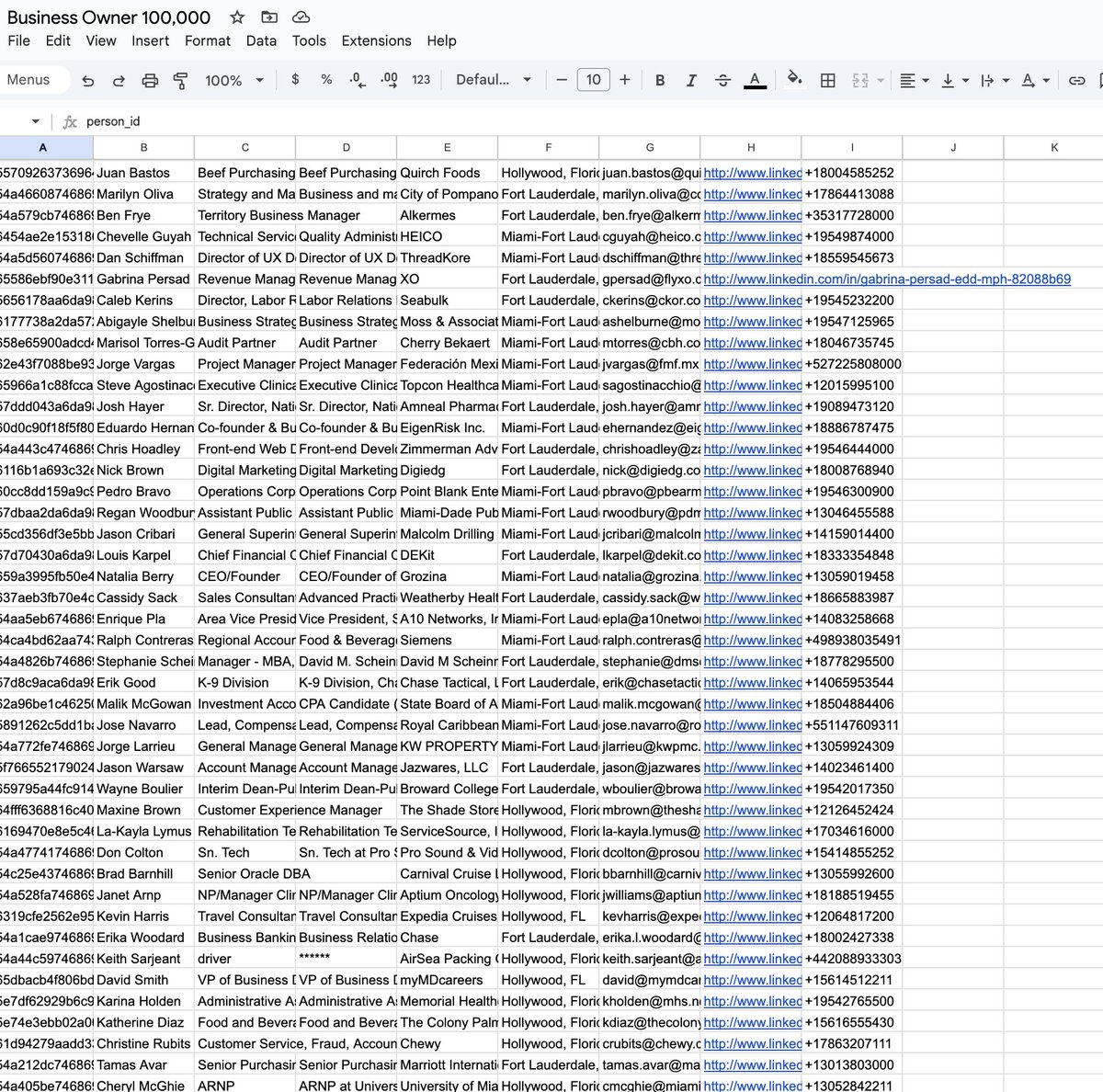Select the cell 'Marilyn Oliva'

143,194
